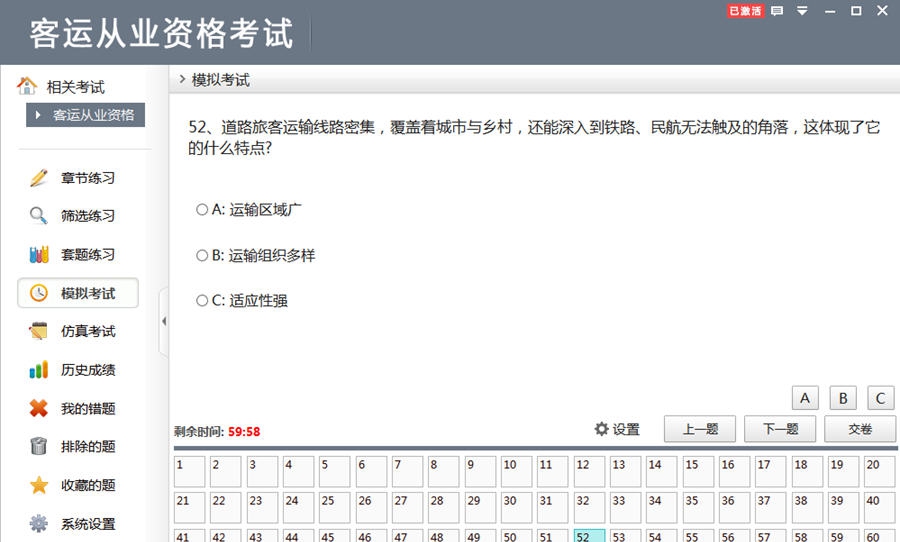The height and width of the screenshot is (542, 900).
Task: Open 系统设置 in the sidebar
Action: pos(88,523)
